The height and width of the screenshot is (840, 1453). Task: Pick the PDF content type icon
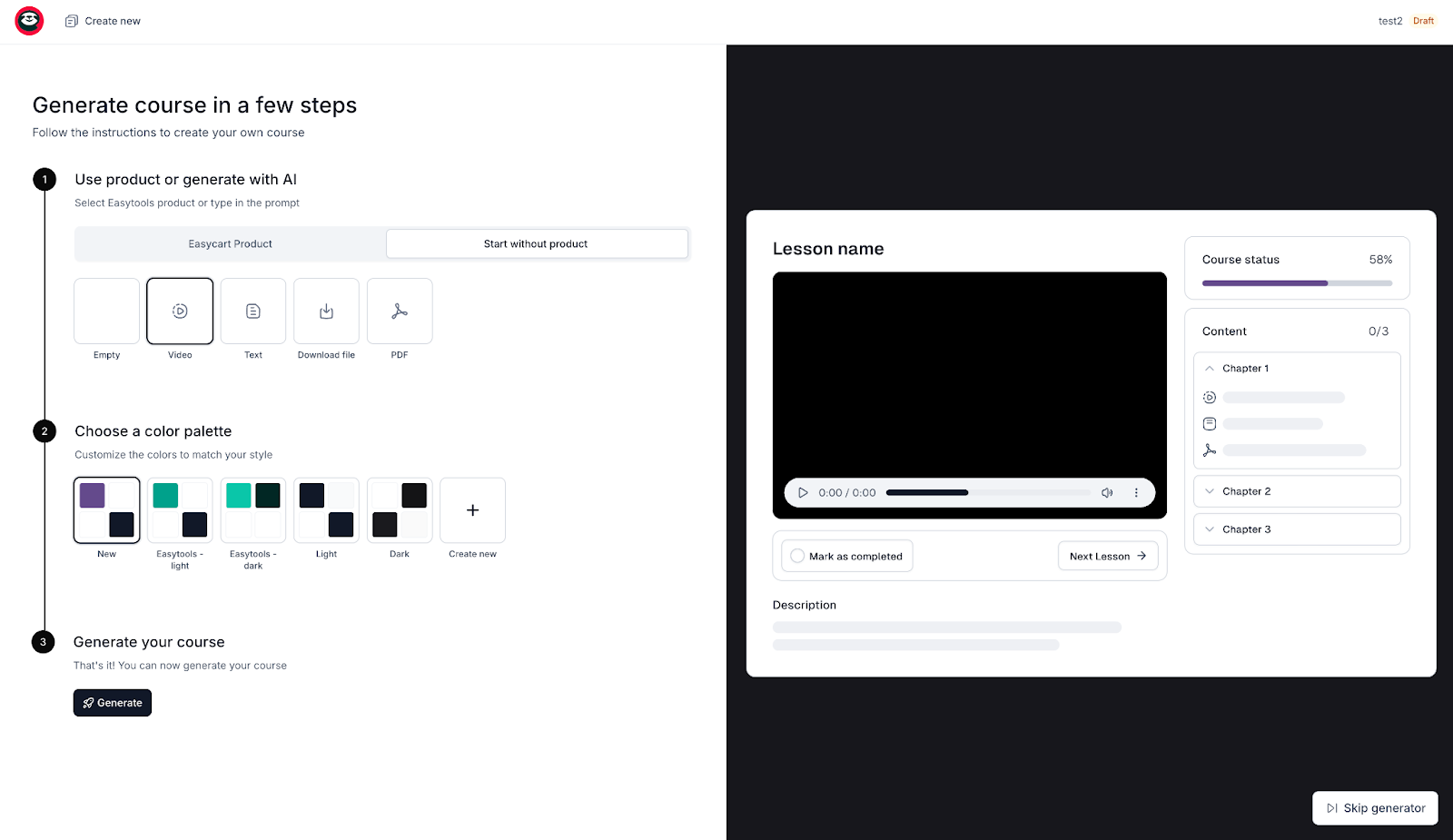click(400, 311)
